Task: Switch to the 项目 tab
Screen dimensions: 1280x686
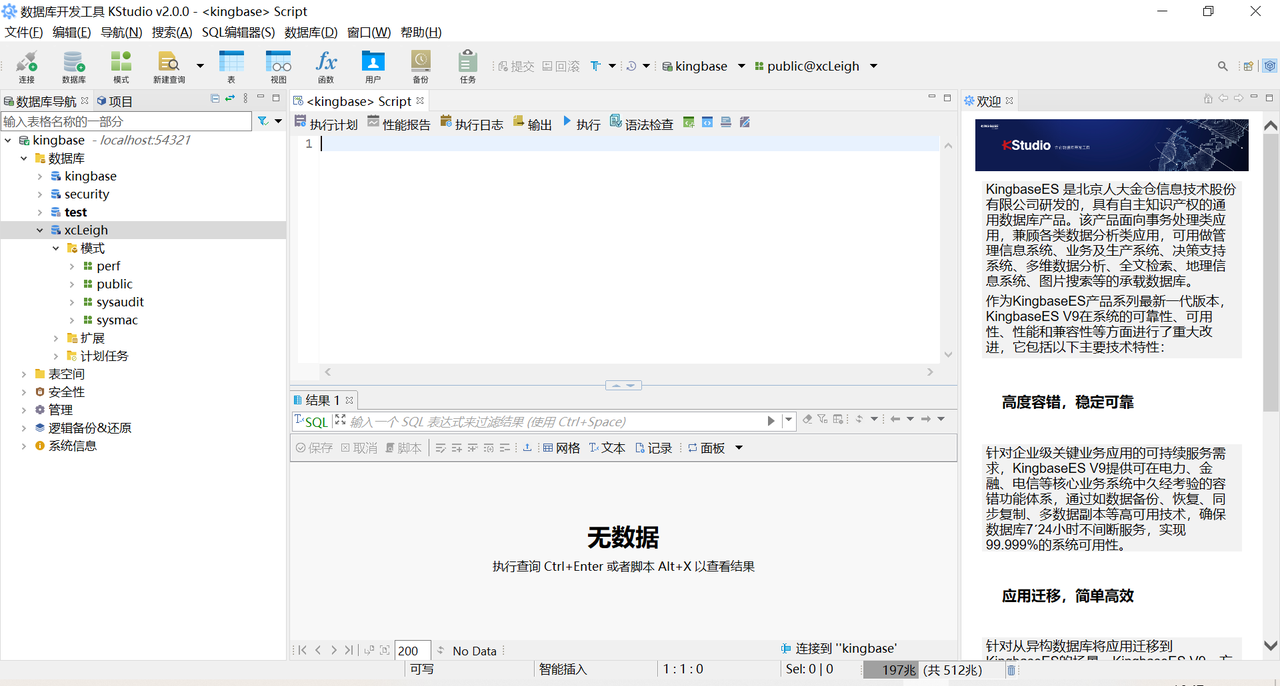Action: pos(115,101)
